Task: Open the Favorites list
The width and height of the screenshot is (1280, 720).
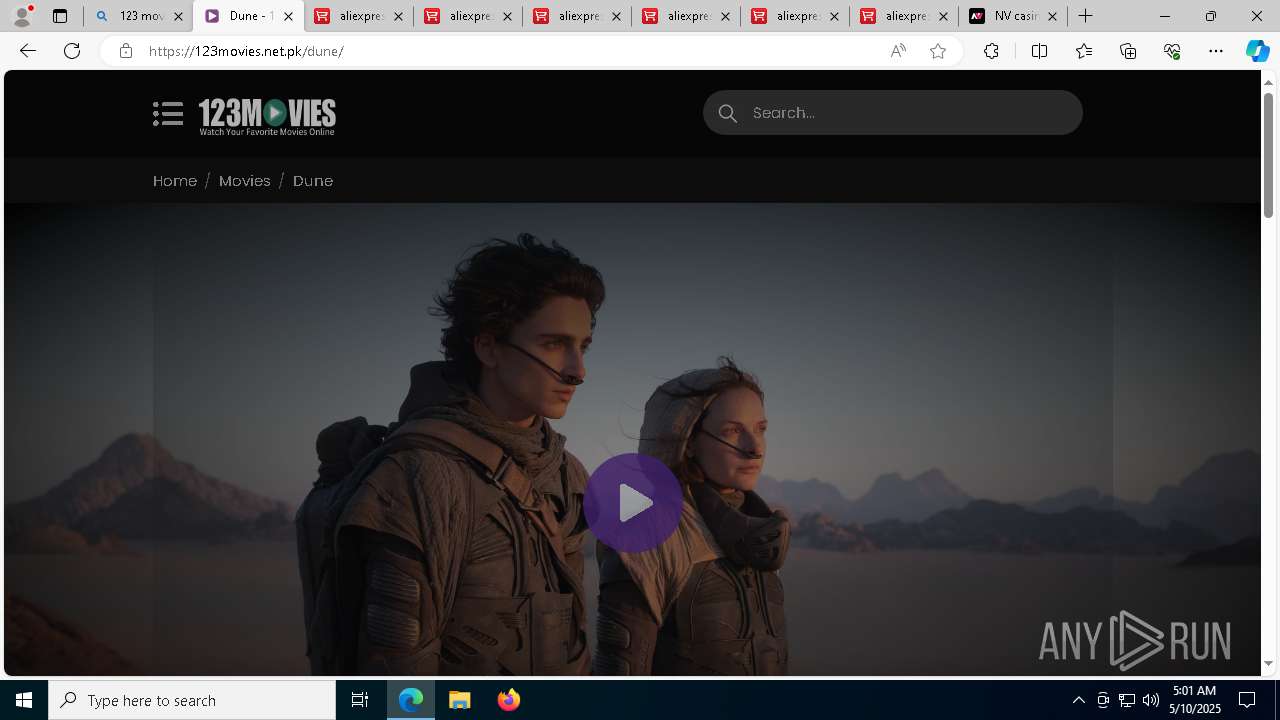Action: (x=1084, y=51)
